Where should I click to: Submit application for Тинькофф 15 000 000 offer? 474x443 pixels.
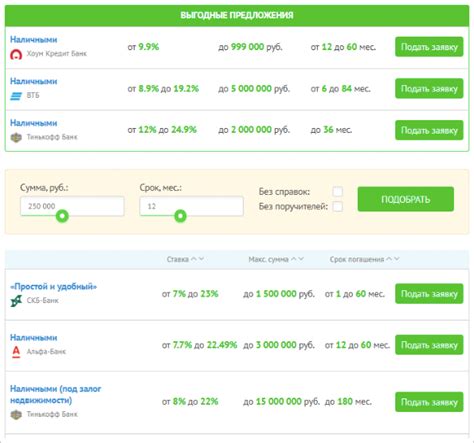429,402
